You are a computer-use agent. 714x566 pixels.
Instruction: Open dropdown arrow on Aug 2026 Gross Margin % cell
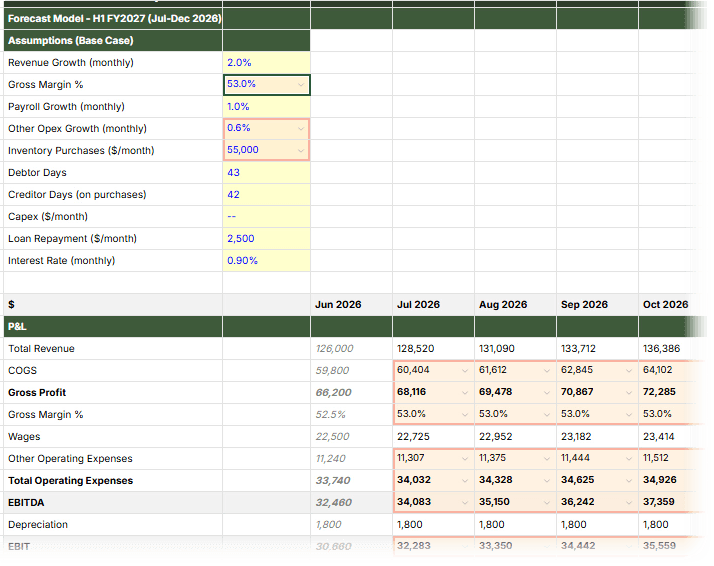coord(546,415)
